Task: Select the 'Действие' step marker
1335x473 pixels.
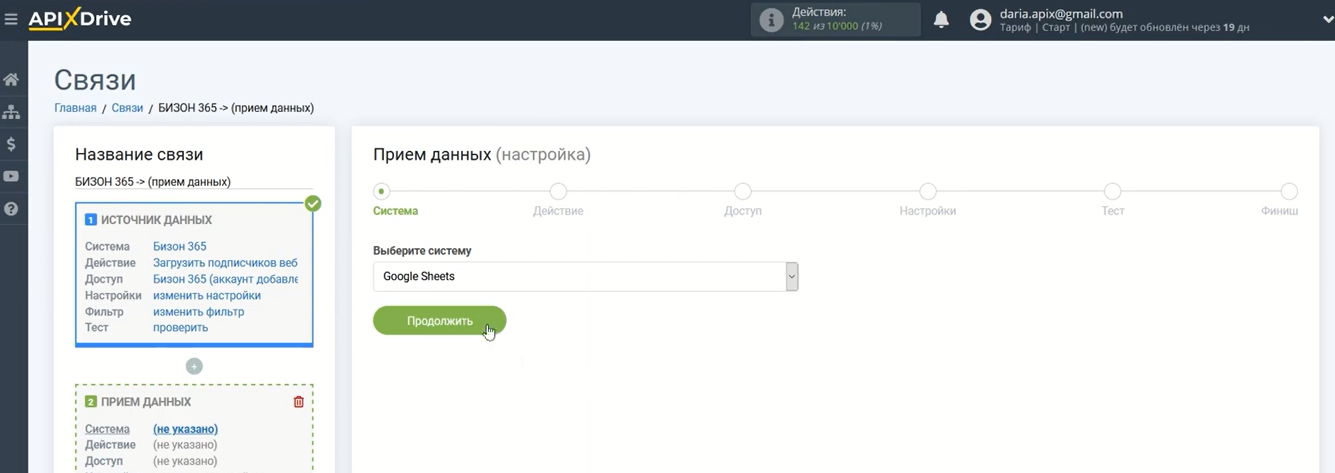Action: click(558, 191)
